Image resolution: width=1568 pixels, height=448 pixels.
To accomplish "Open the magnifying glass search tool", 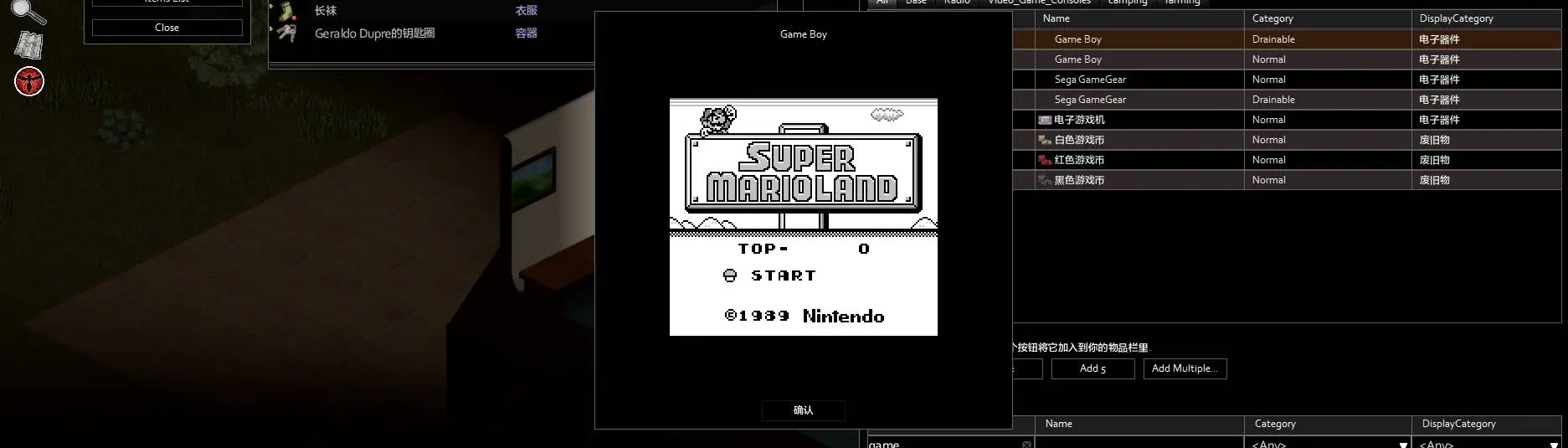I will [28, 11].
